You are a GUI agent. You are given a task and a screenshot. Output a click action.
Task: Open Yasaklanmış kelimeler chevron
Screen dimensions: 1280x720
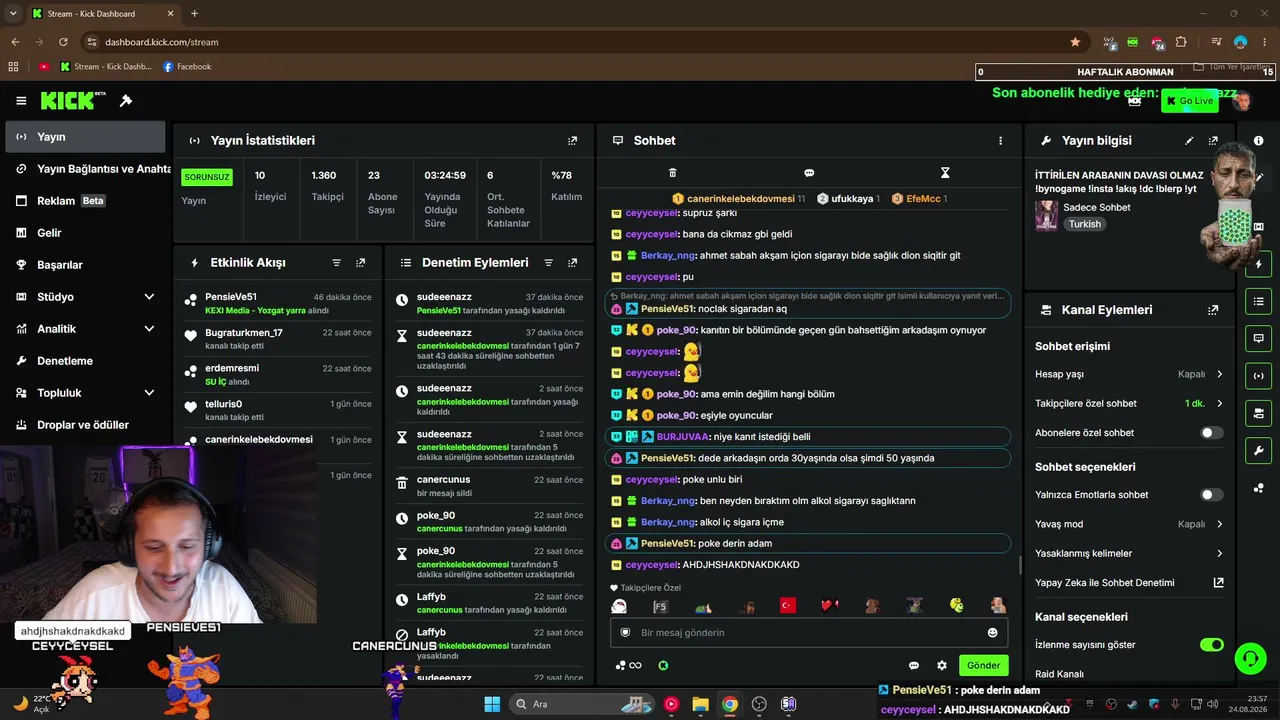coord(1219,553)
